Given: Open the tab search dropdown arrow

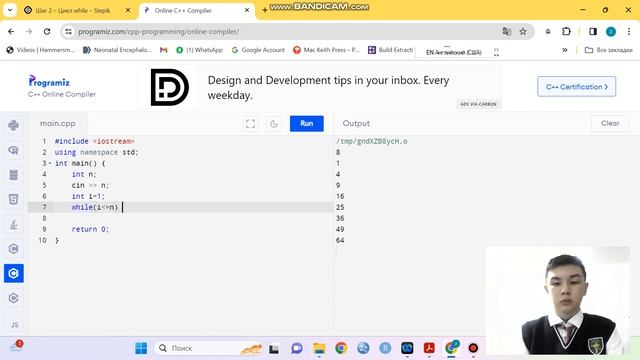Looking at the screenshot, I should pyautogui.click(x=10, y=10).
